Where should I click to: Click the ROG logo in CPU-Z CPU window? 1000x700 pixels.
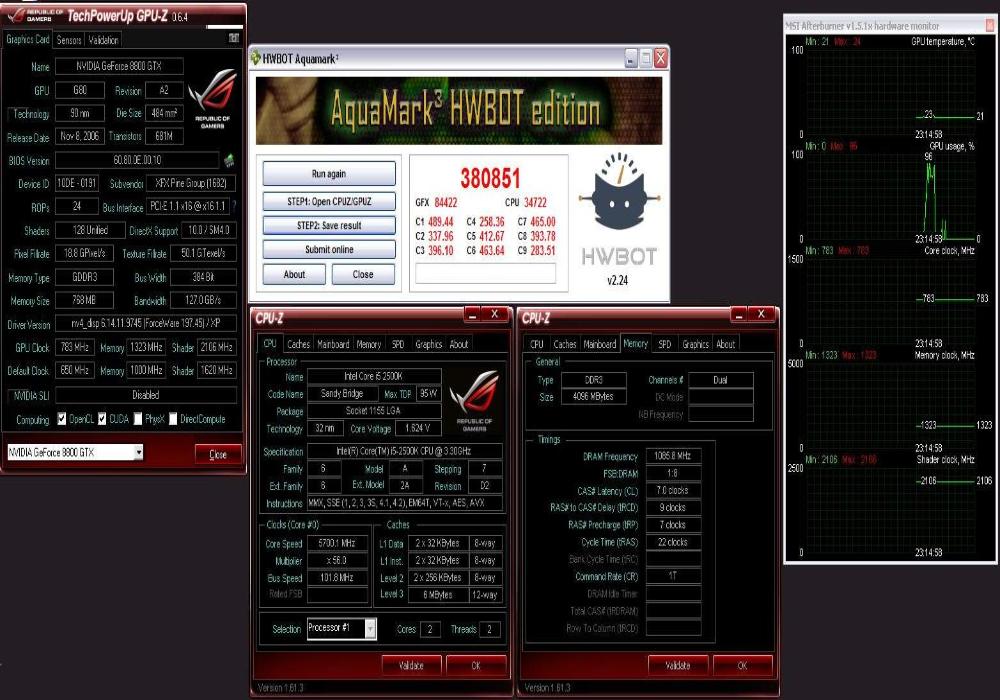(474, 400)
